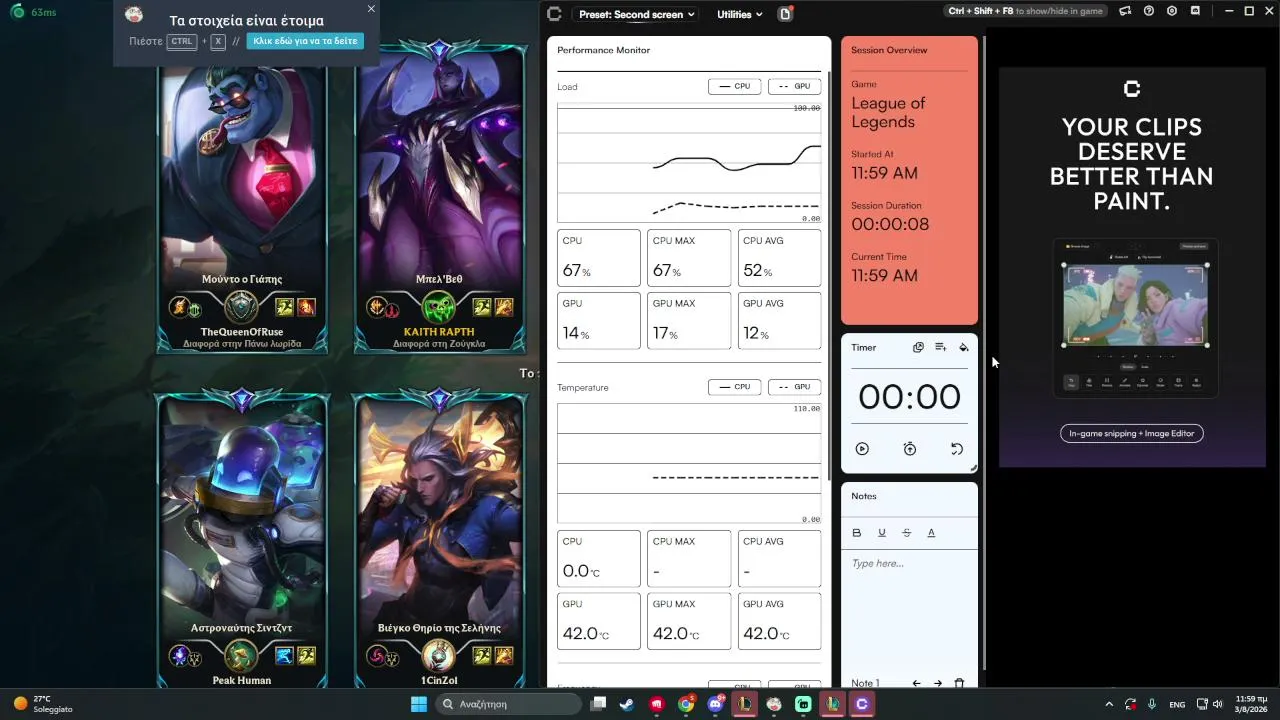The width and height of the screenshot is (1280, 720).
Task: Click the stopwatch icon under the timer
Action: (x=910, y=449)
